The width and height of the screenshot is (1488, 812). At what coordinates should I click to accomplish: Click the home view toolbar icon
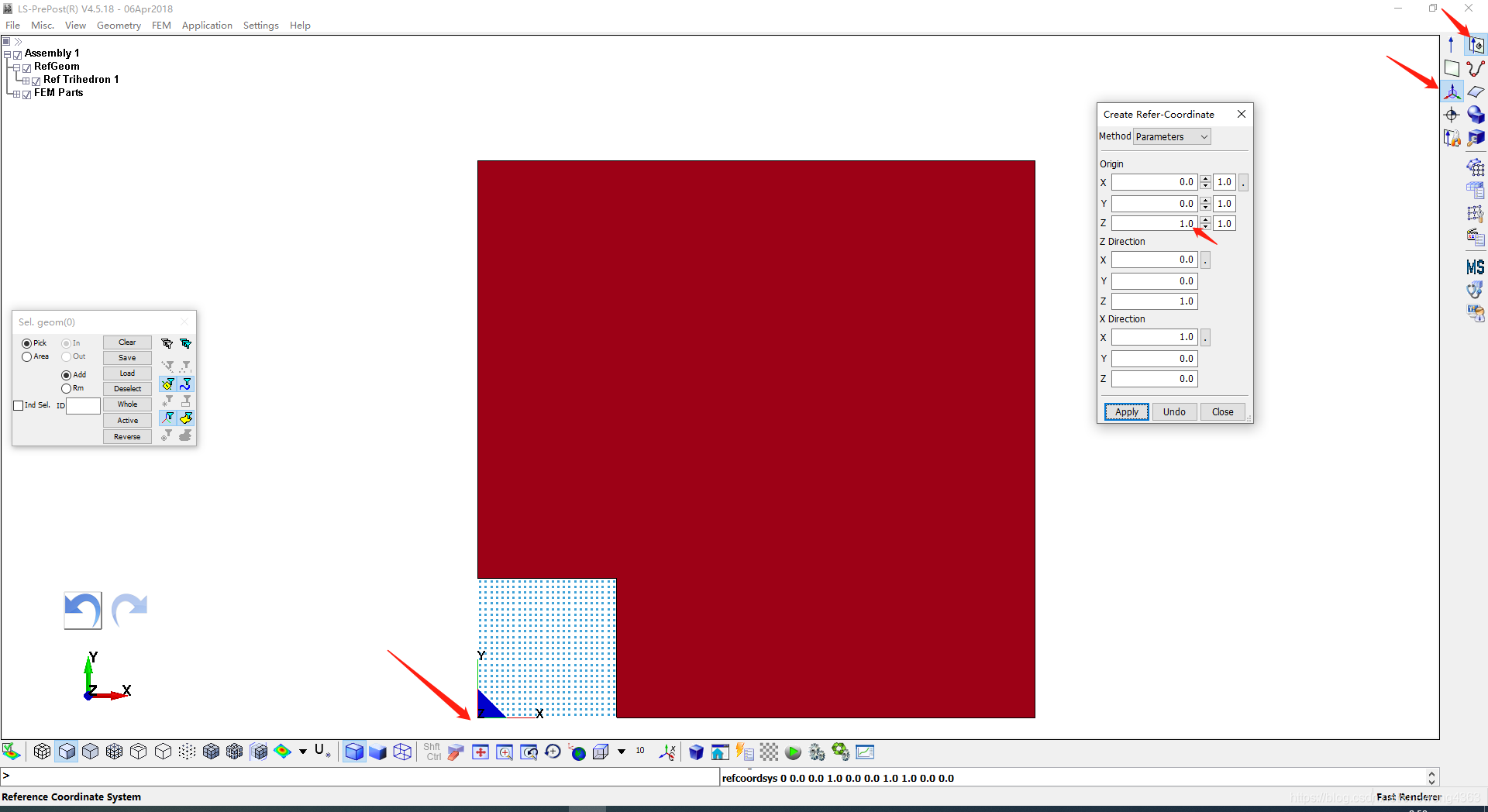720,752
